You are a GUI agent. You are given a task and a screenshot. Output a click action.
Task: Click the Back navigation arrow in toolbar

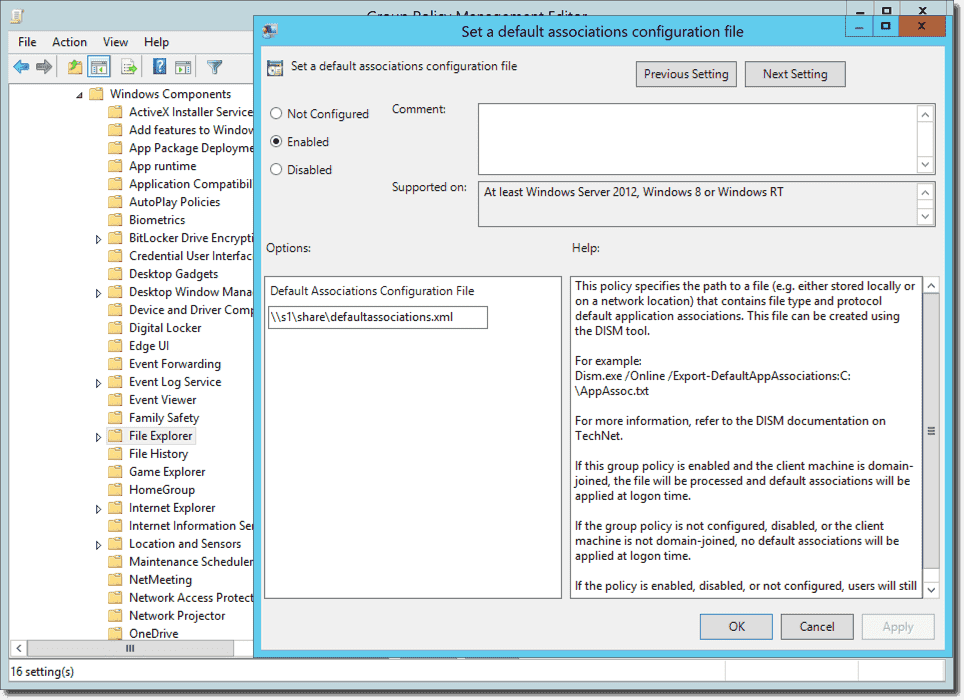coord(20,66)
